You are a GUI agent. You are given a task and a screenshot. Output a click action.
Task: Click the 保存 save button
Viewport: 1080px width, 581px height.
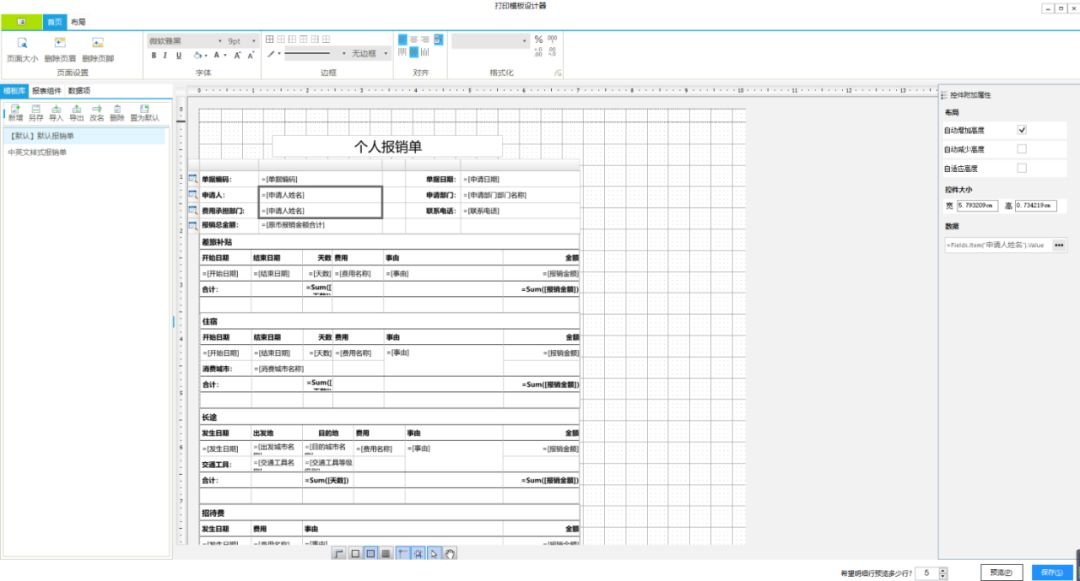[x=1050, y=573]
